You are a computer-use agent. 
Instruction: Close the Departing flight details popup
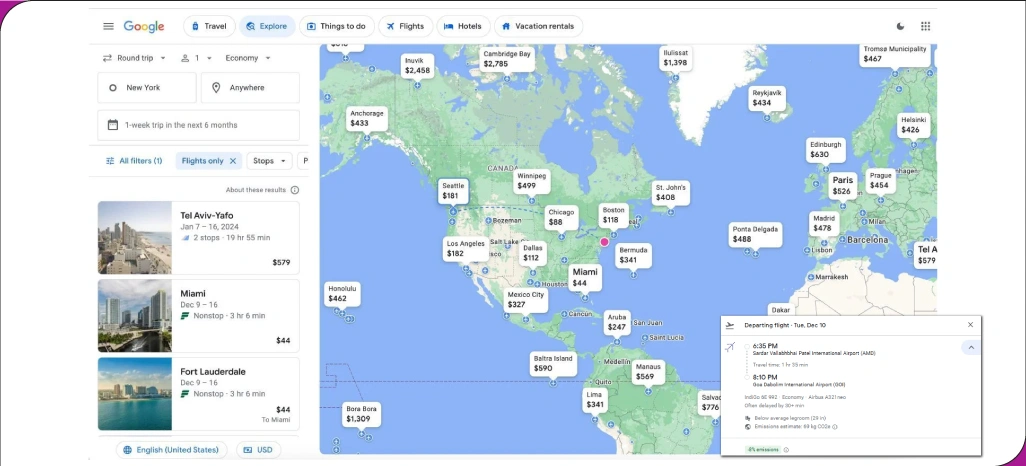coord(970,325)
